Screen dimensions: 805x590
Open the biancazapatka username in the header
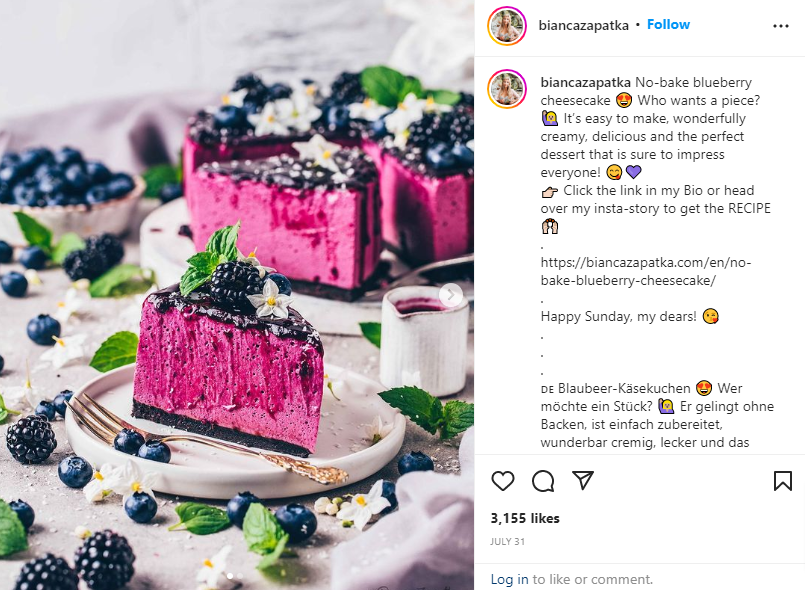583,25
